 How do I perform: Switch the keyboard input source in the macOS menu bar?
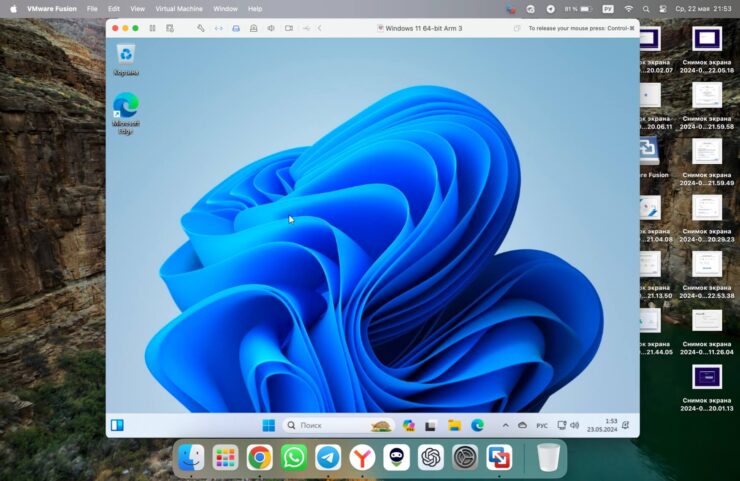(608, 9)
